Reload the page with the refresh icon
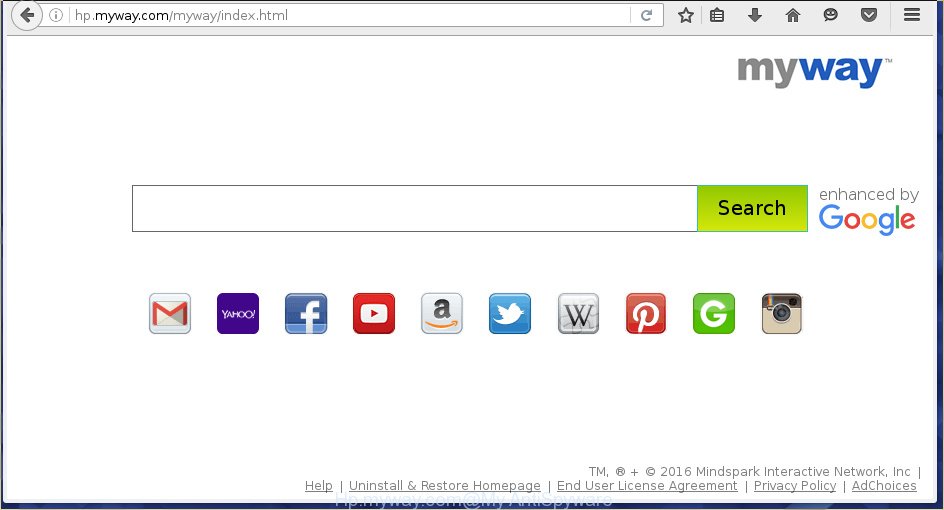944x510 pixels. point(647,15)
